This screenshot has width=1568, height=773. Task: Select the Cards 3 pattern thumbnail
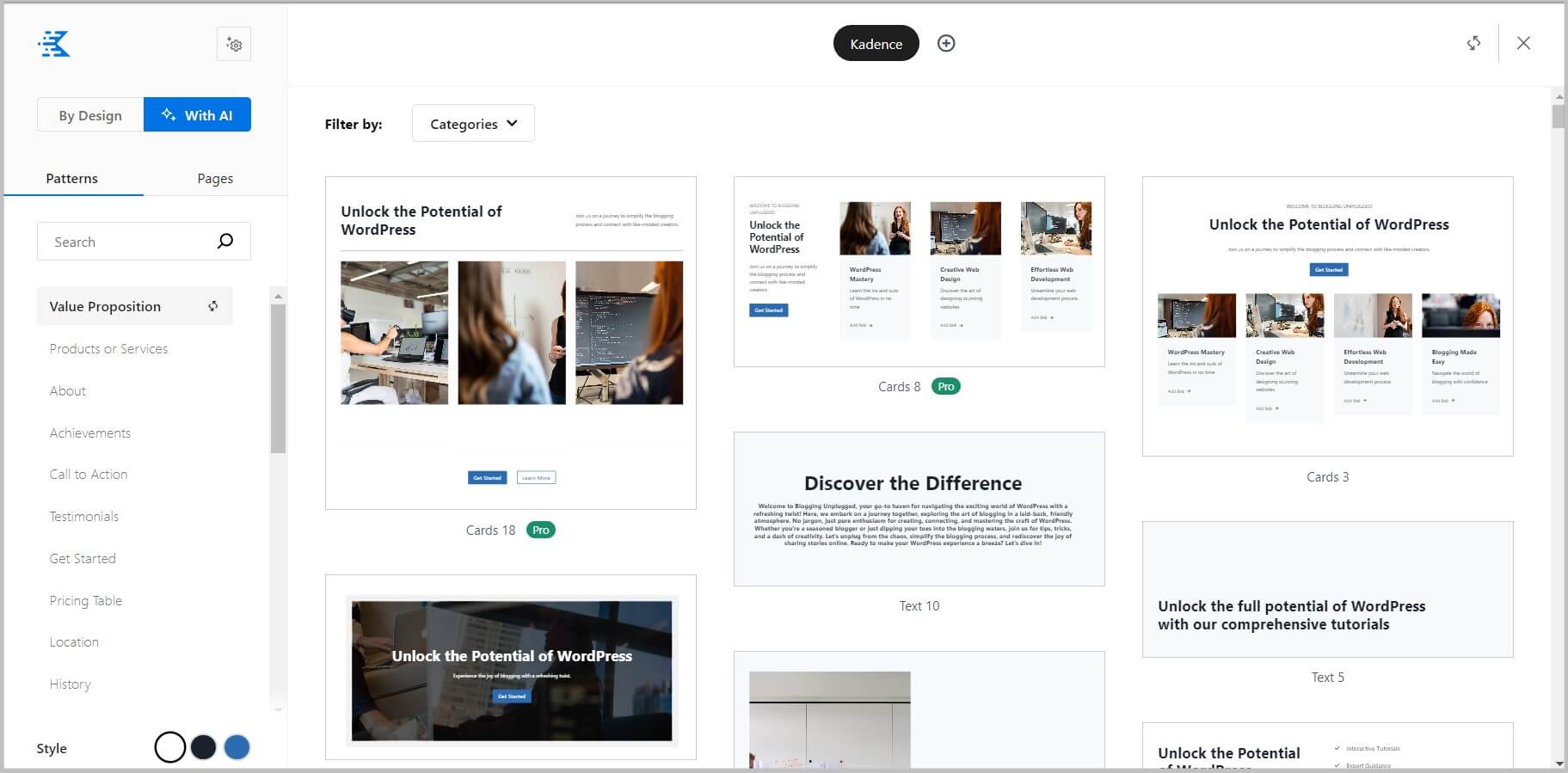click(x=1327, y=316)
